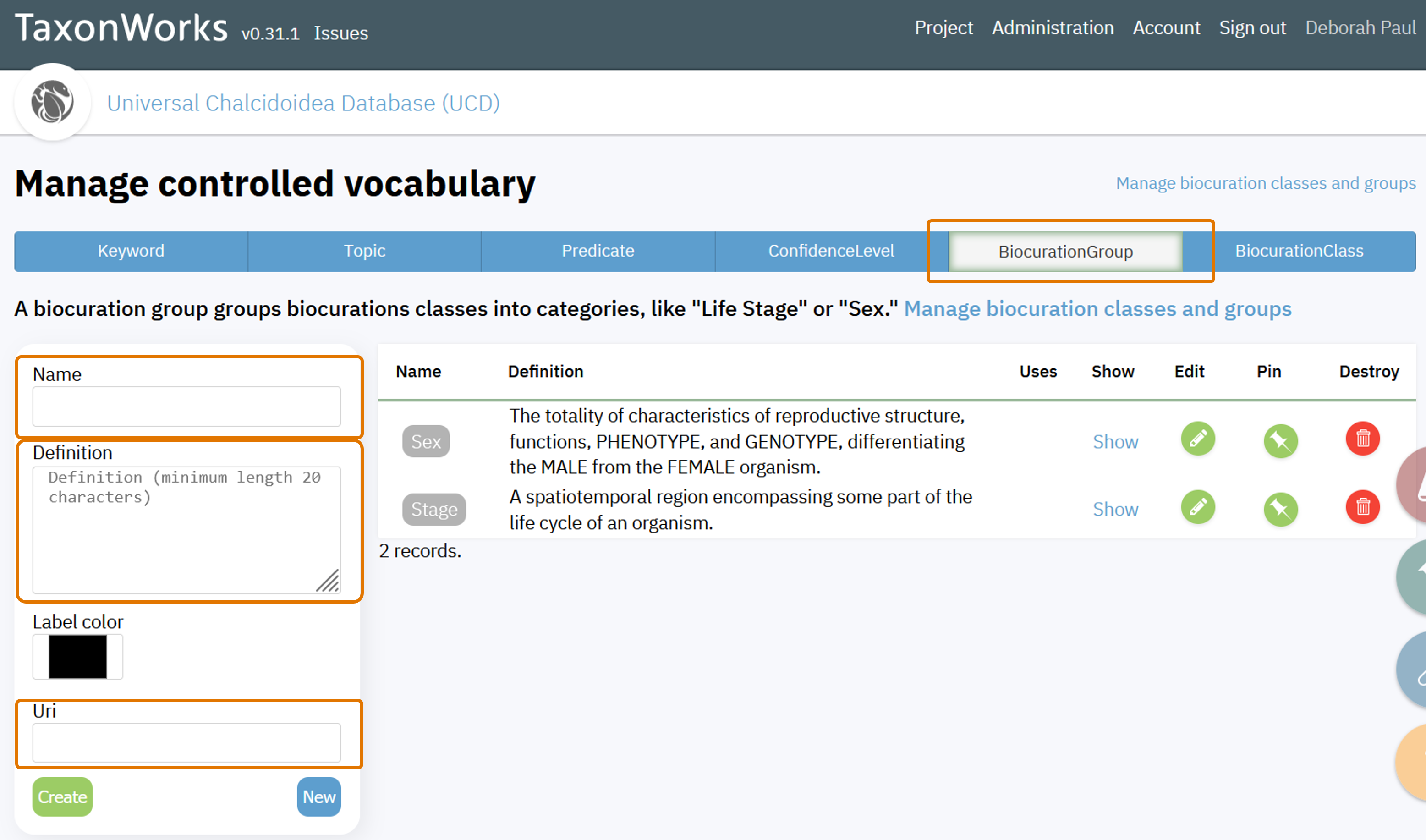1426x840 pixels.
Task: Open top-right Manage biocuration classes and groups link
Action: tap(1266, 183)
